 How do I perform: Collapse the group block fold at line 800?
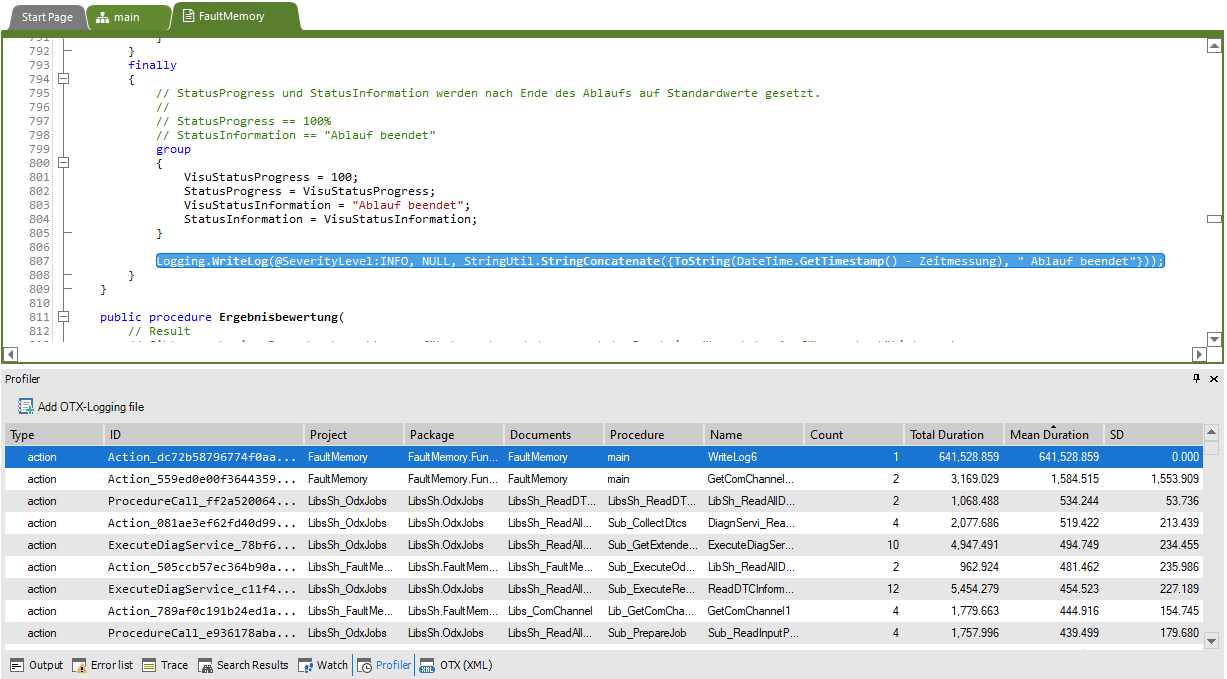coord(64,162)
